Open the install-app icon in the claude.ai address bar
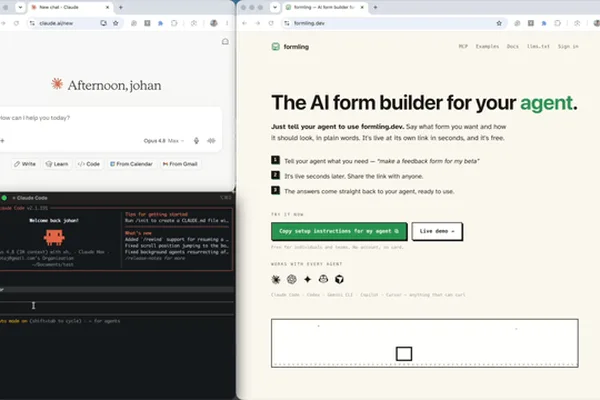 [x=103, y=23]
